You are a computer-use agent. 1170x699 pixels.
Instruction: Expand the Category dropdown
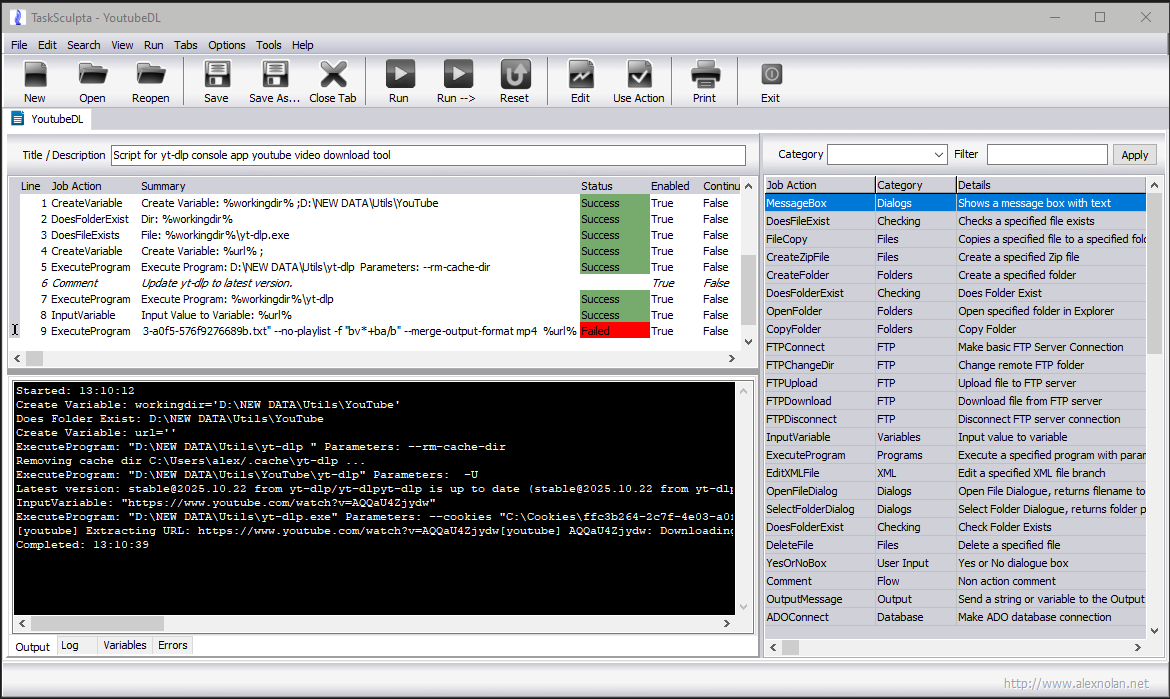tap(938, 155)
